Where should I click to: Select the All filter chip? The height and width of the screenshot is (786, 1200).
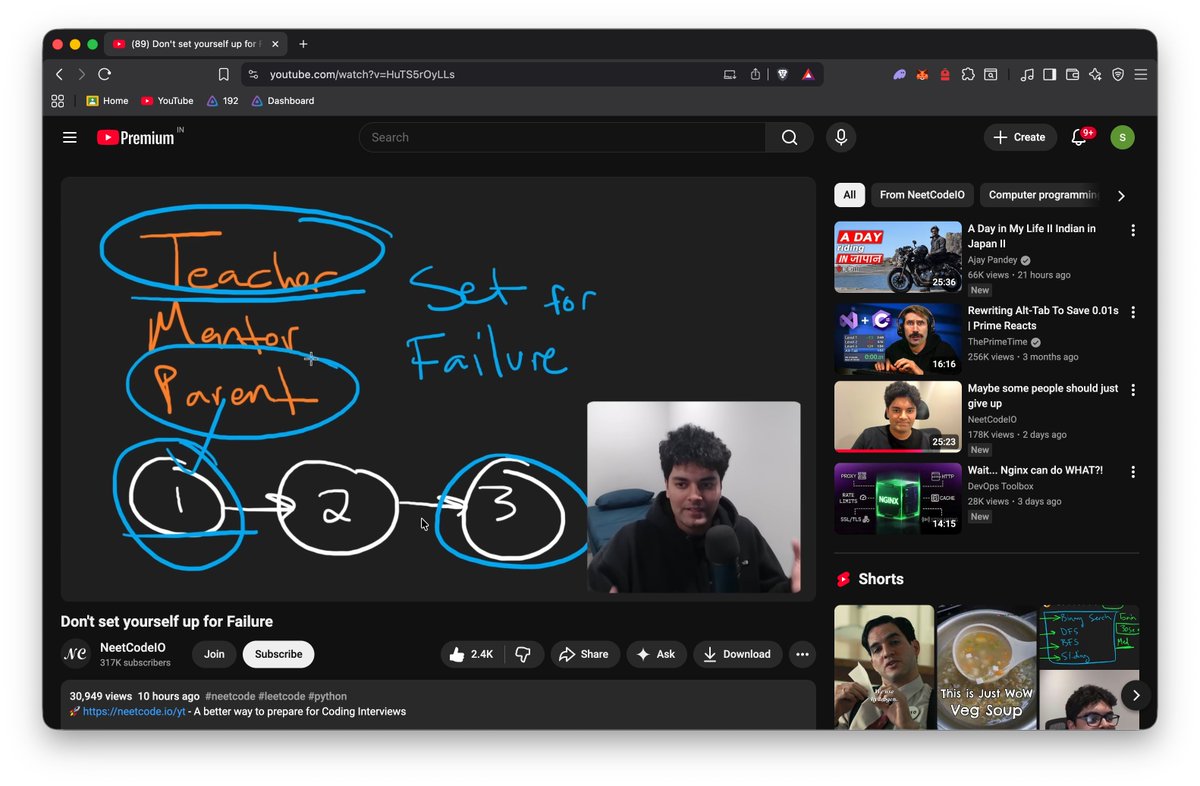coord(849,194)
